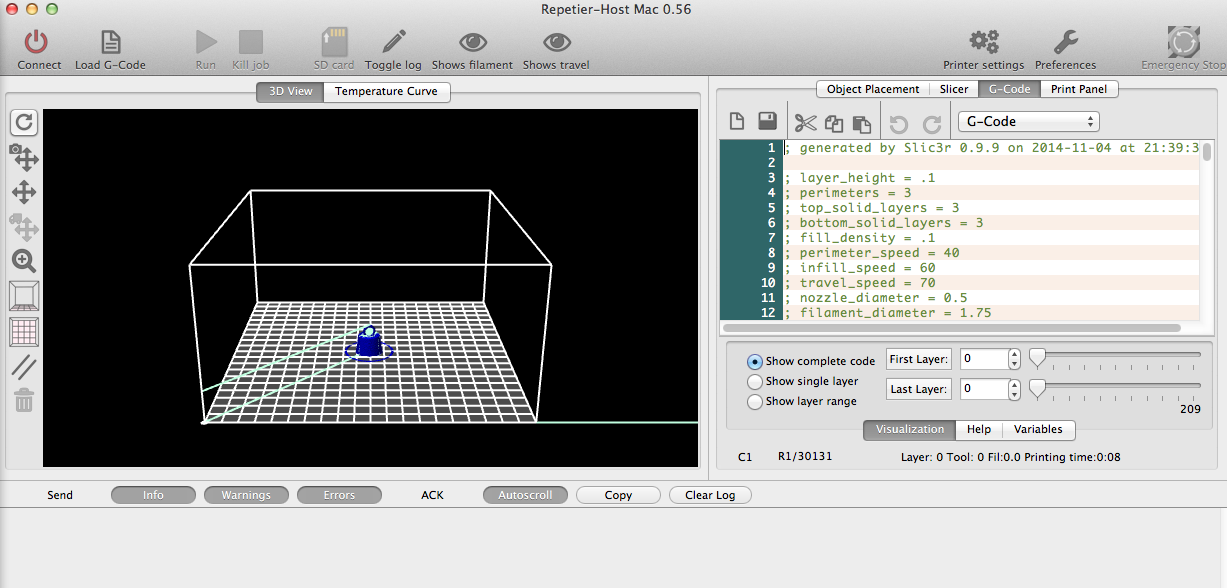Switch to Temperature Curve tab
The image size is (1227, 588).
point(387,91)
